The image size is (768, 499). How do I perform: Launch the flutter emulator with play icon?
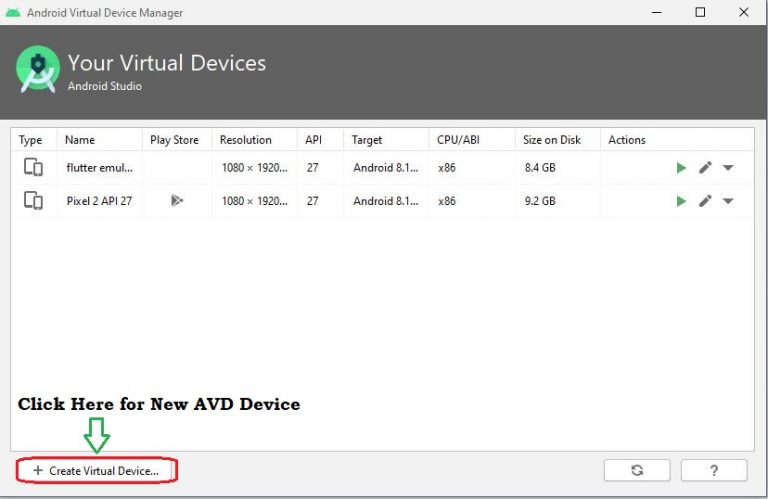pyautogui.click(x=681, y=168)
